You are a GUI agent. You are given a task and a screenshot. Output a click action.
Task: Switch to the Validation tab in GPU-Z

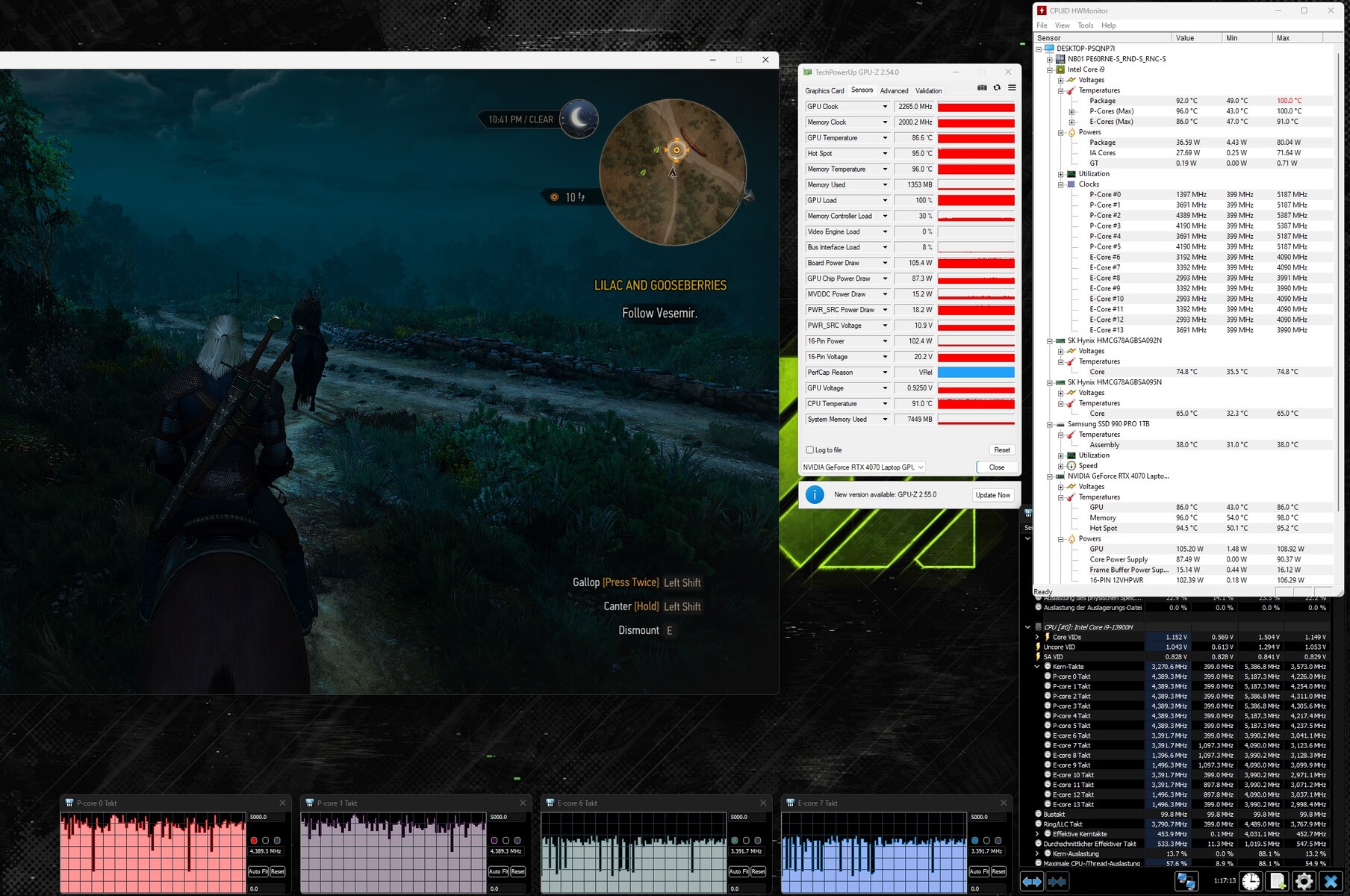(929, 91)
